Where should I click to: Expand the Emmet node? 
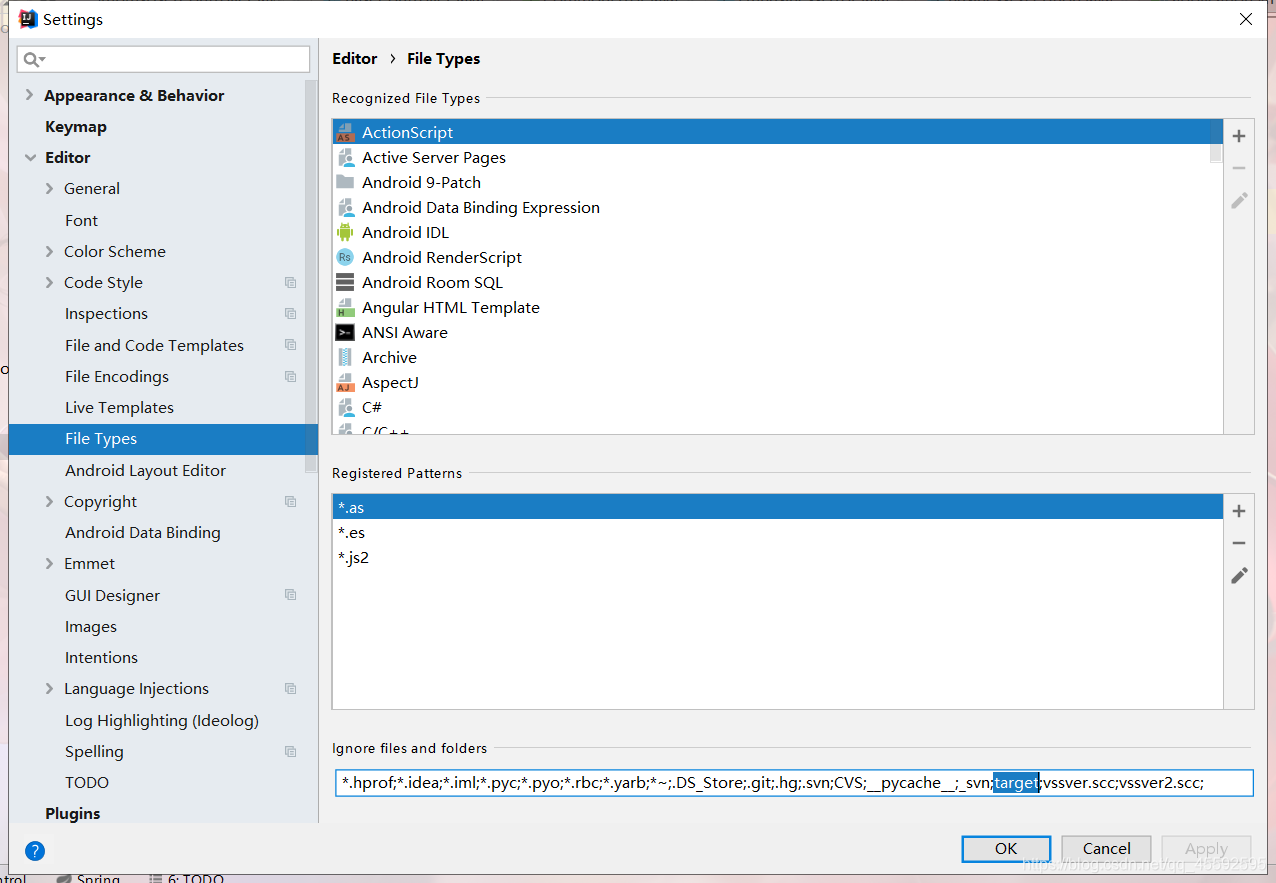[x=49, y=564]
